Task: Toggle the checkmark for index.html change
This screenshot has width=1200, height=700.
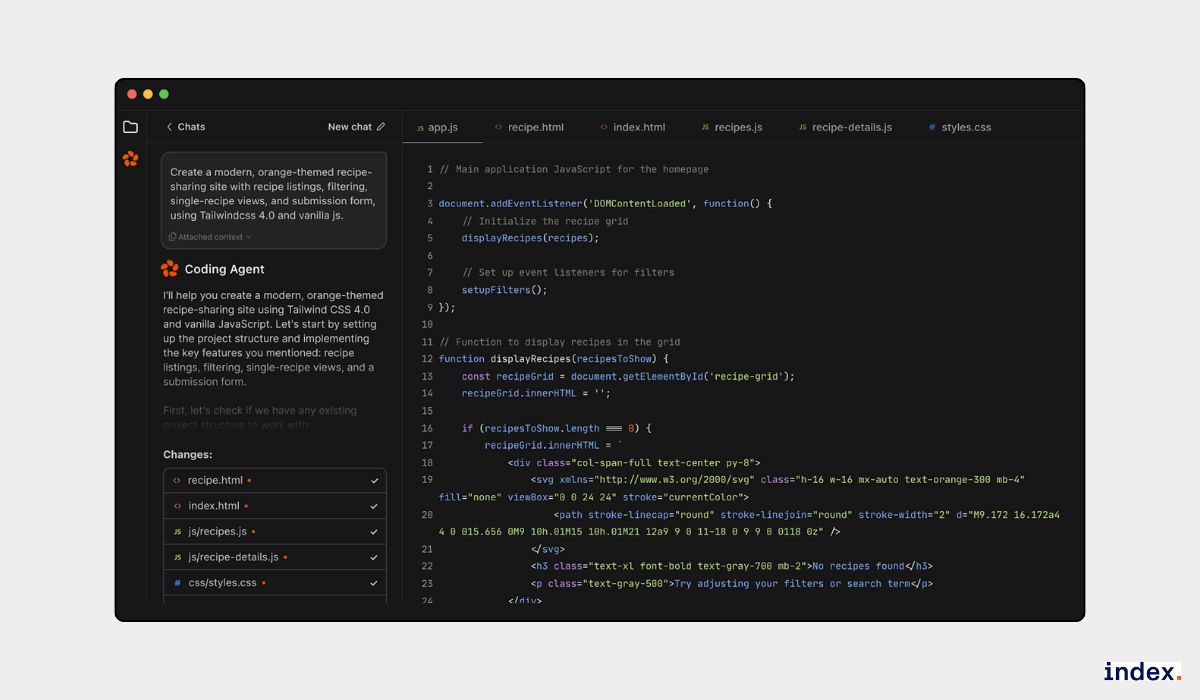Action: (x=374, y=506)
